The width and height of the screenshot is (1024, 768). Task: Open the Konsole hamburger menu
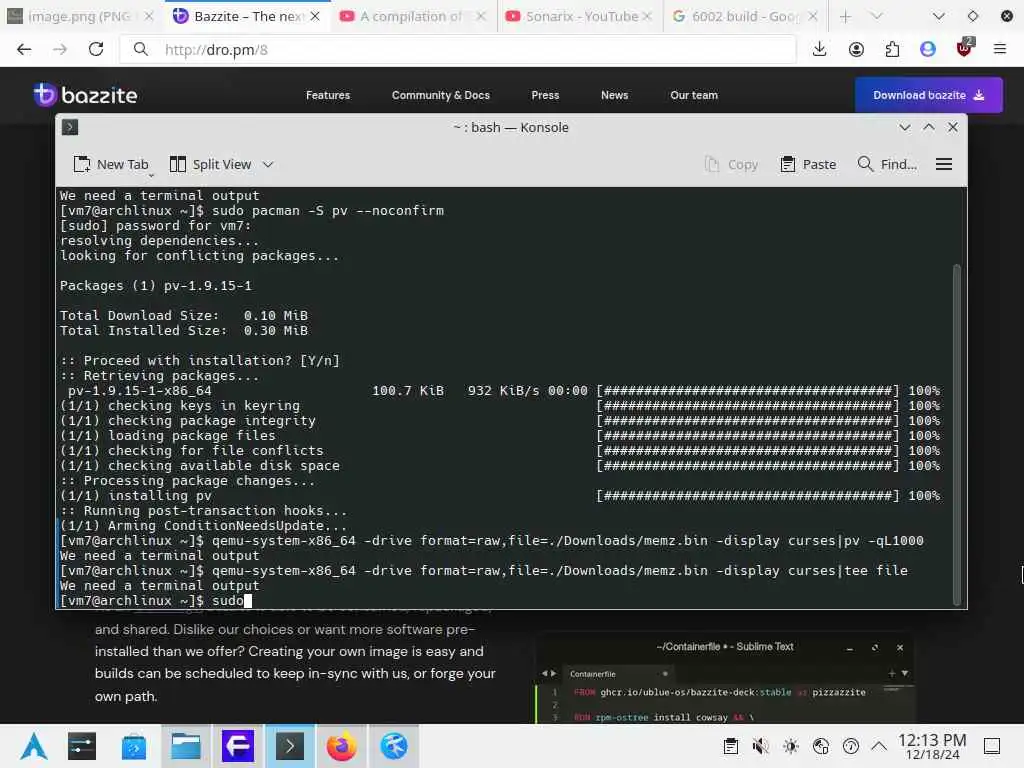944,165
